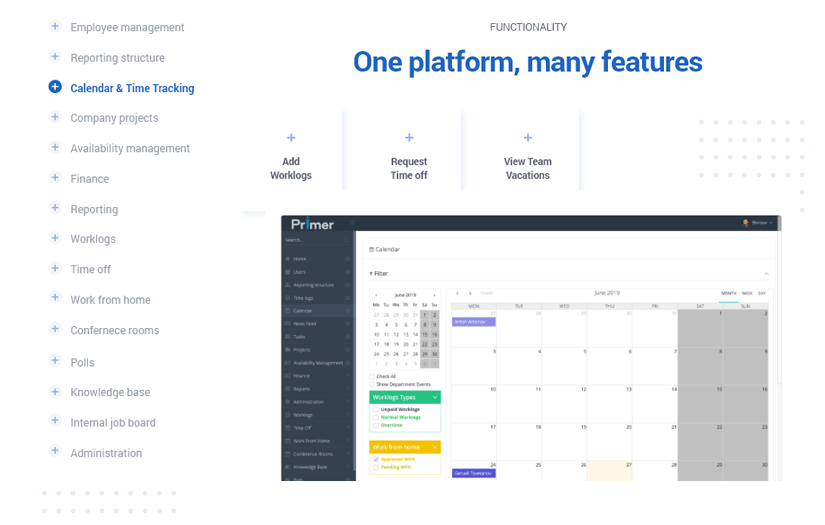Go to next month in mini calendar
This screenshot has width=825, height=525.
pyautogui.click(x=434, y=295)
